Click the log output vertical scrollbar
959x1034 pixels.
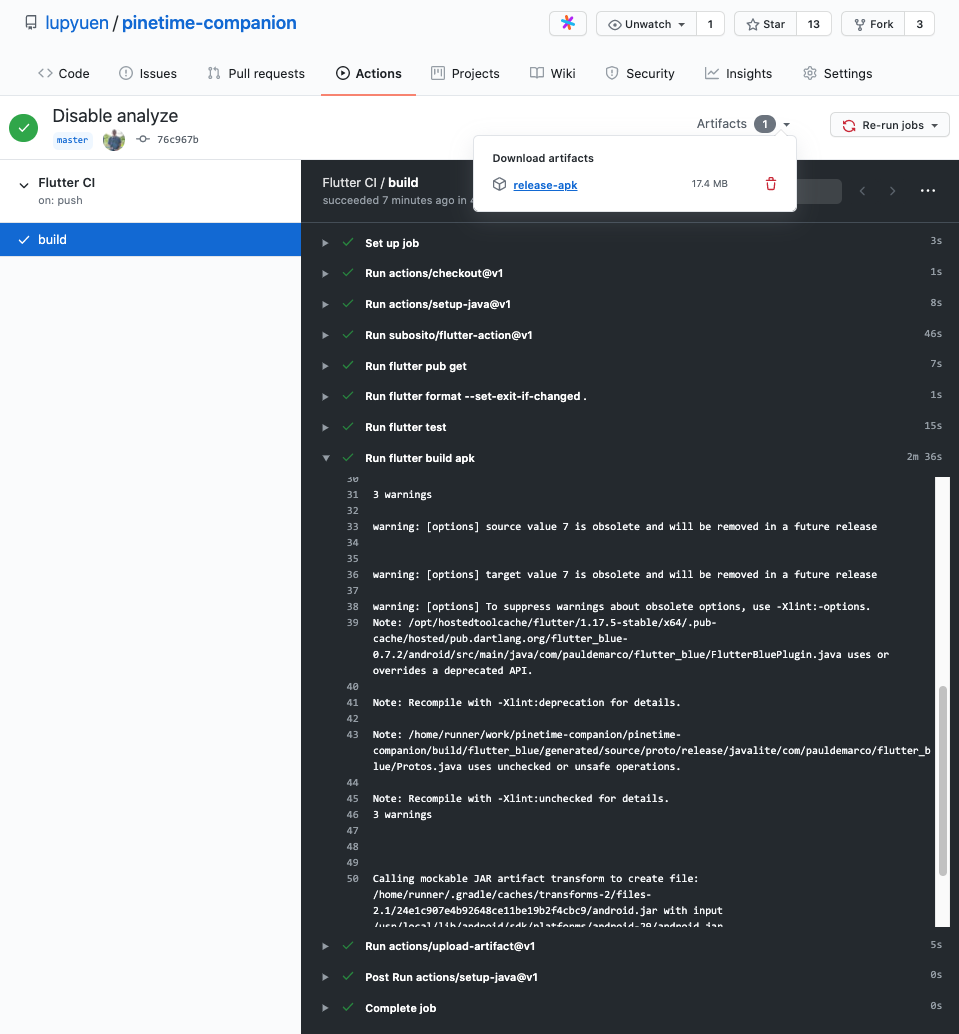[942, 780]
